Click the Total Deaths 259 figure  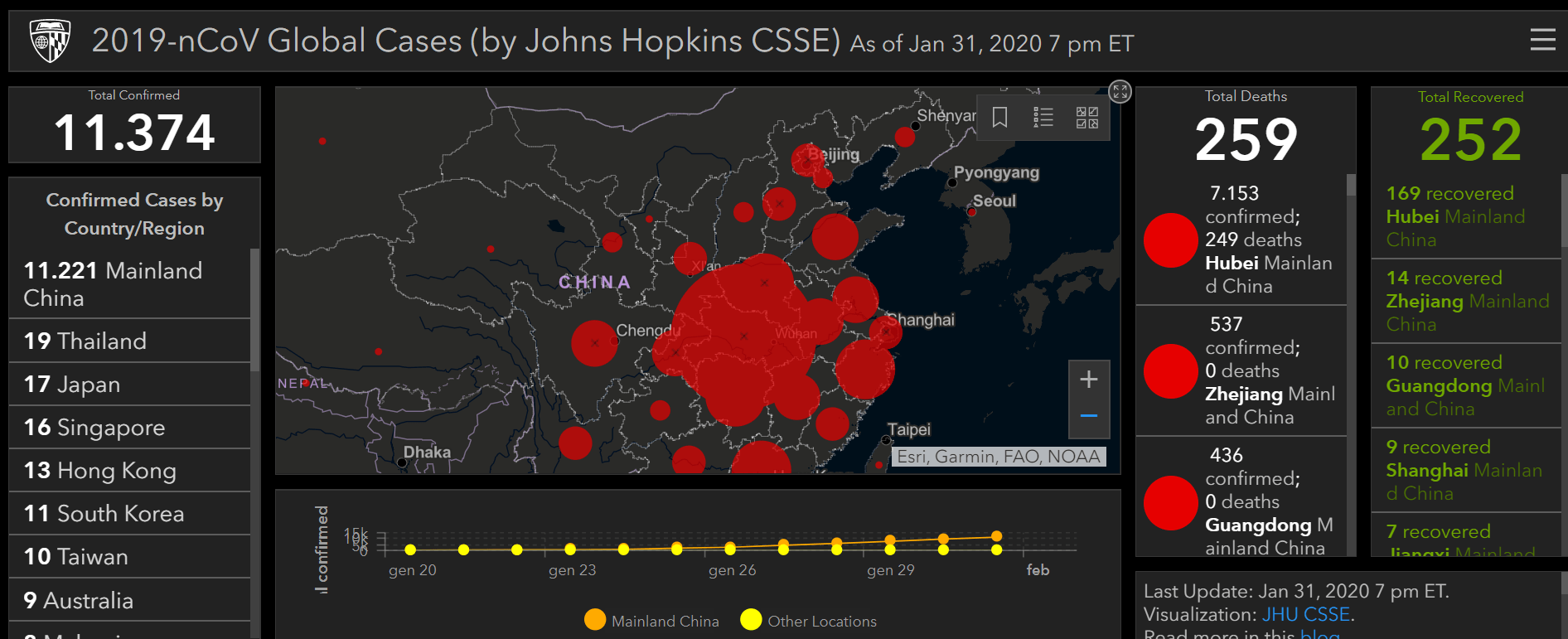(x=1246, y=139)
